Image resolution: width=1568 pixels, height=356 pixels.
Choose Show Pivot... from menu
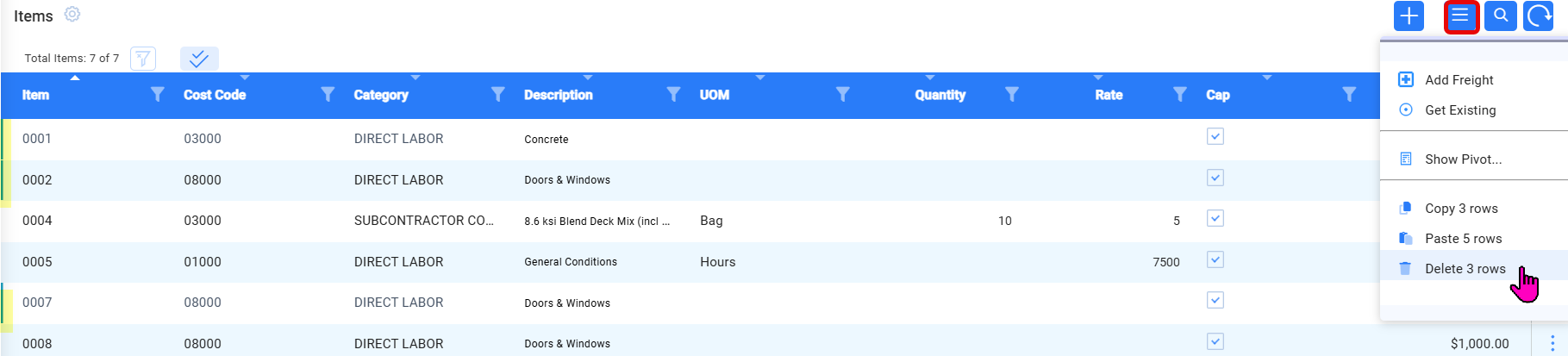(1463, 159)
